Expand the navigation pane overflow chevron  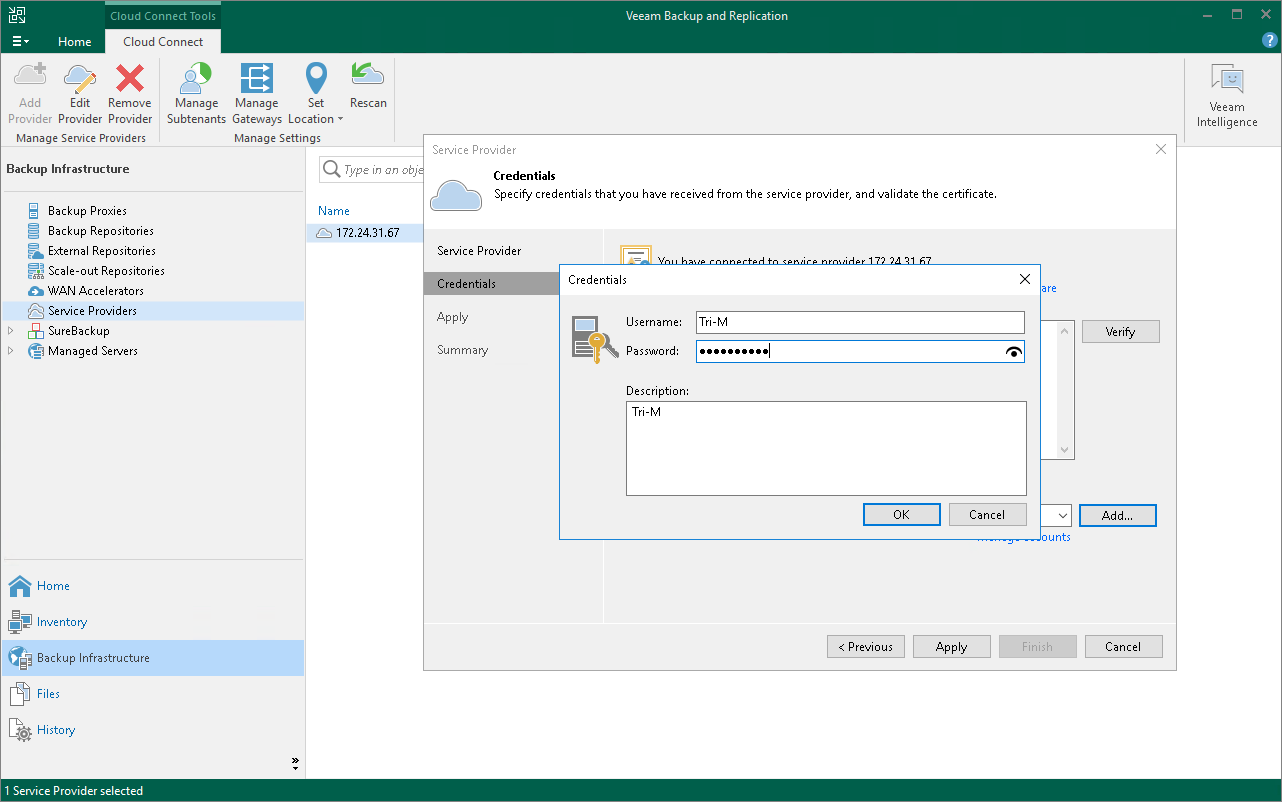coord(296,763)
